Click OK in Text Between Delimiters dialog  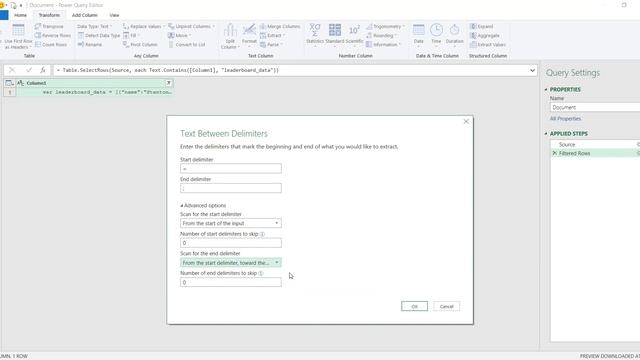pos(414,307)
